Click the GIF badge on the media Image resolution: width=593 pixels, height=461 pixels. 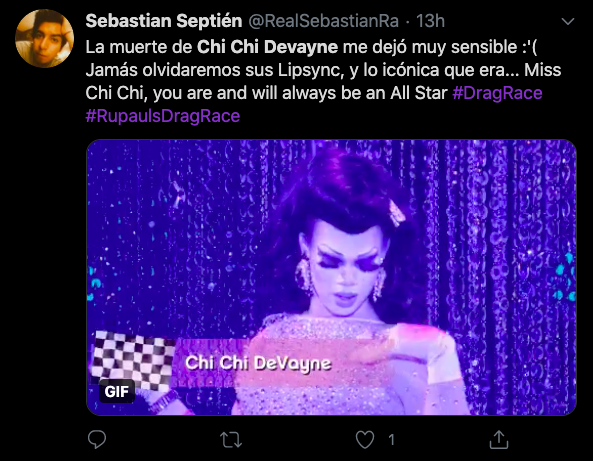click(116, 391)
